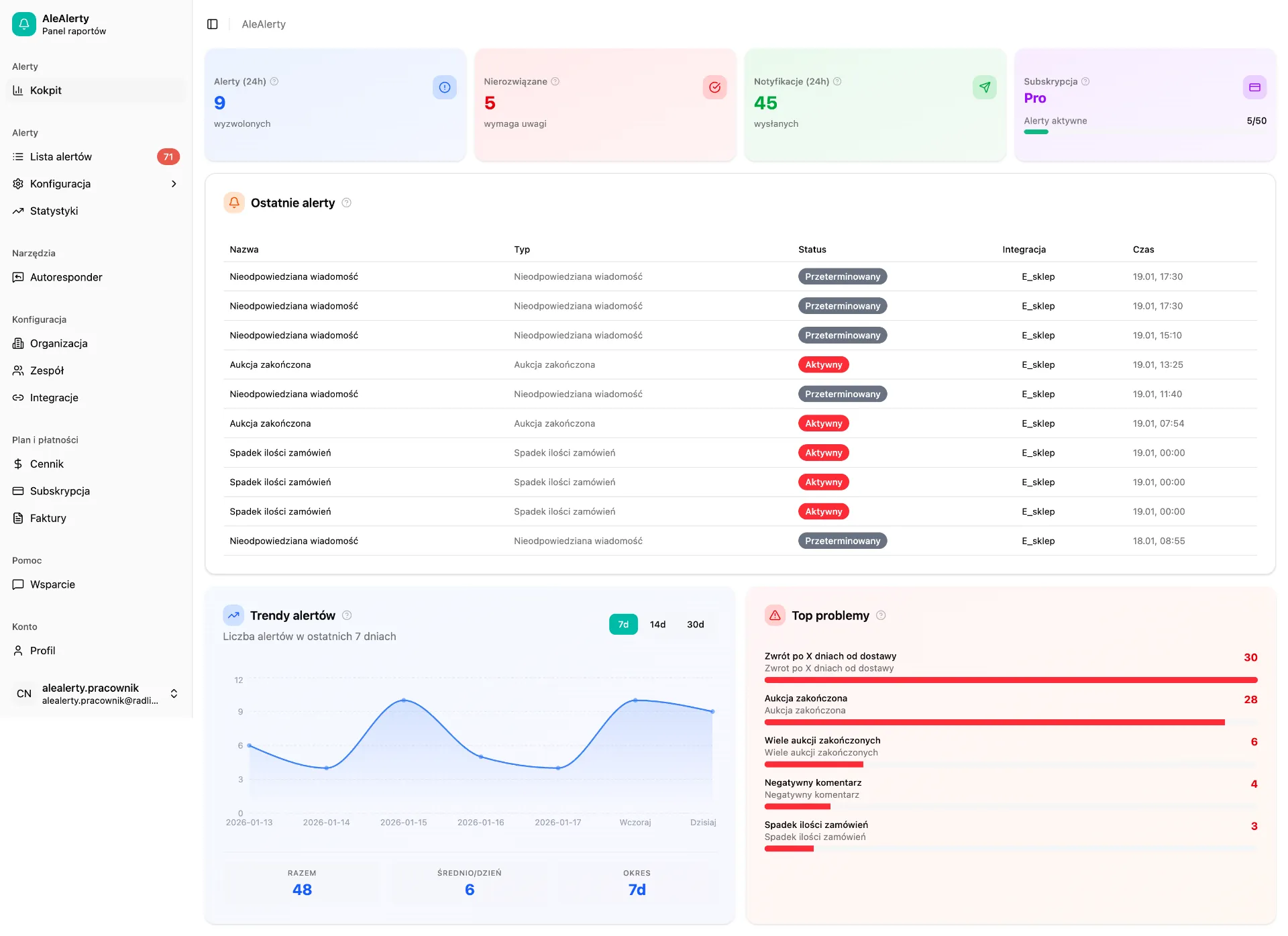Click help icon beside Trendy alertów
Viewport: 1288px width, 936px height.
point(347,615)
